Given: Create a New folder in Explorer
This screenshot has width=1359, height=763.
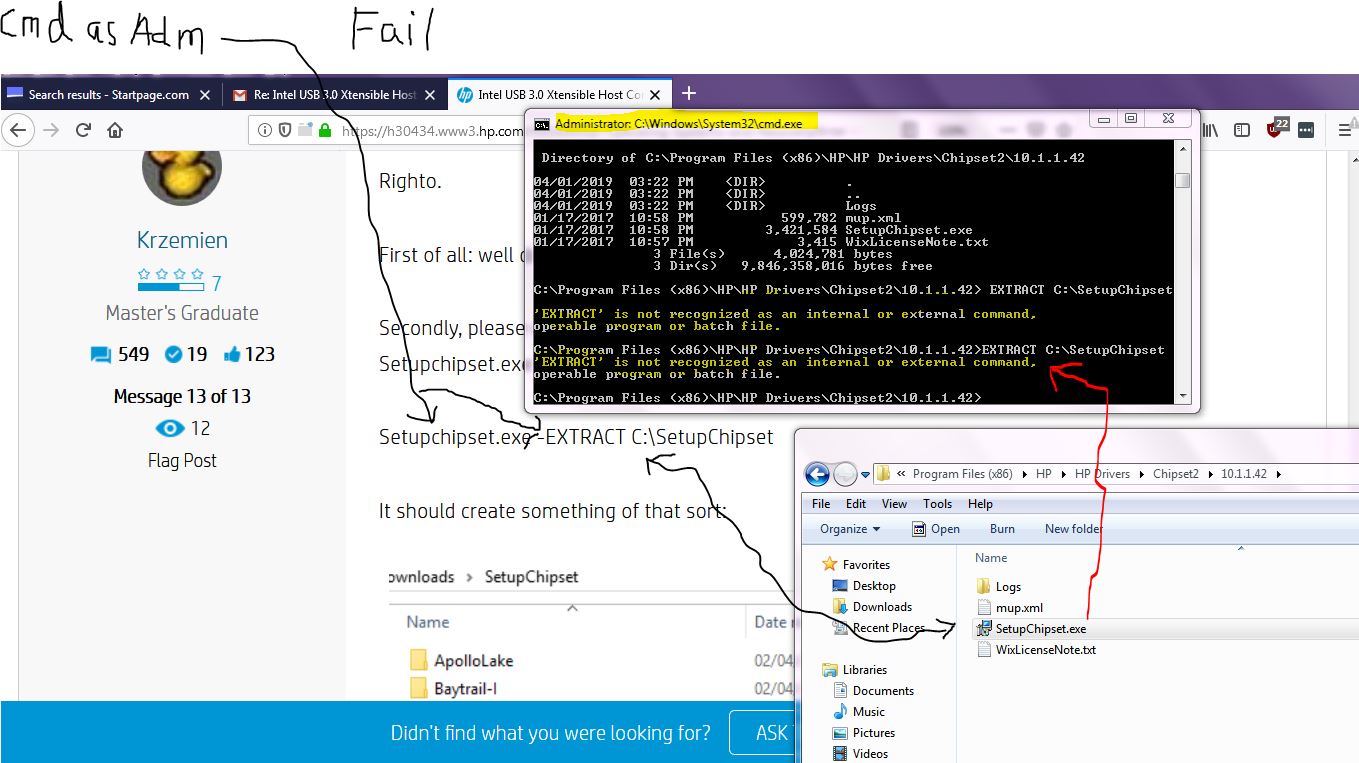Looking at the screenshot, I should (x=1073, y=529).
